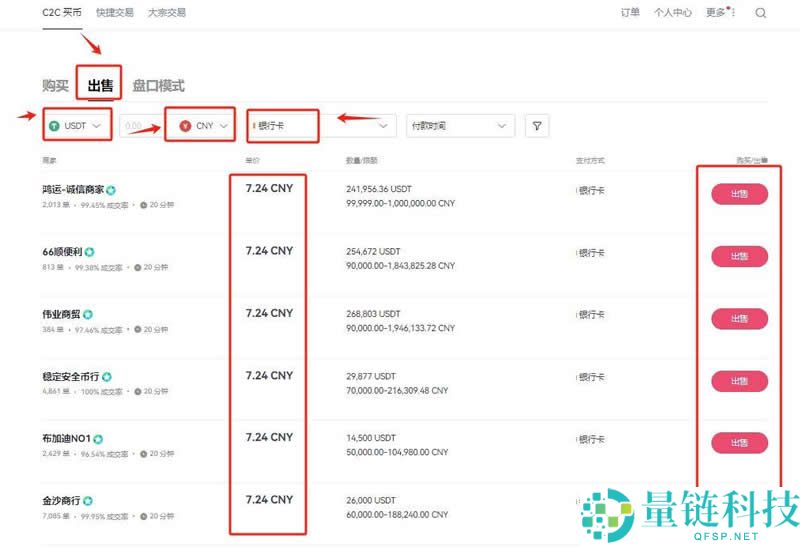Open merchant 伟业商贸 profile
Screen dimensions: 800x547
(61, 314)
